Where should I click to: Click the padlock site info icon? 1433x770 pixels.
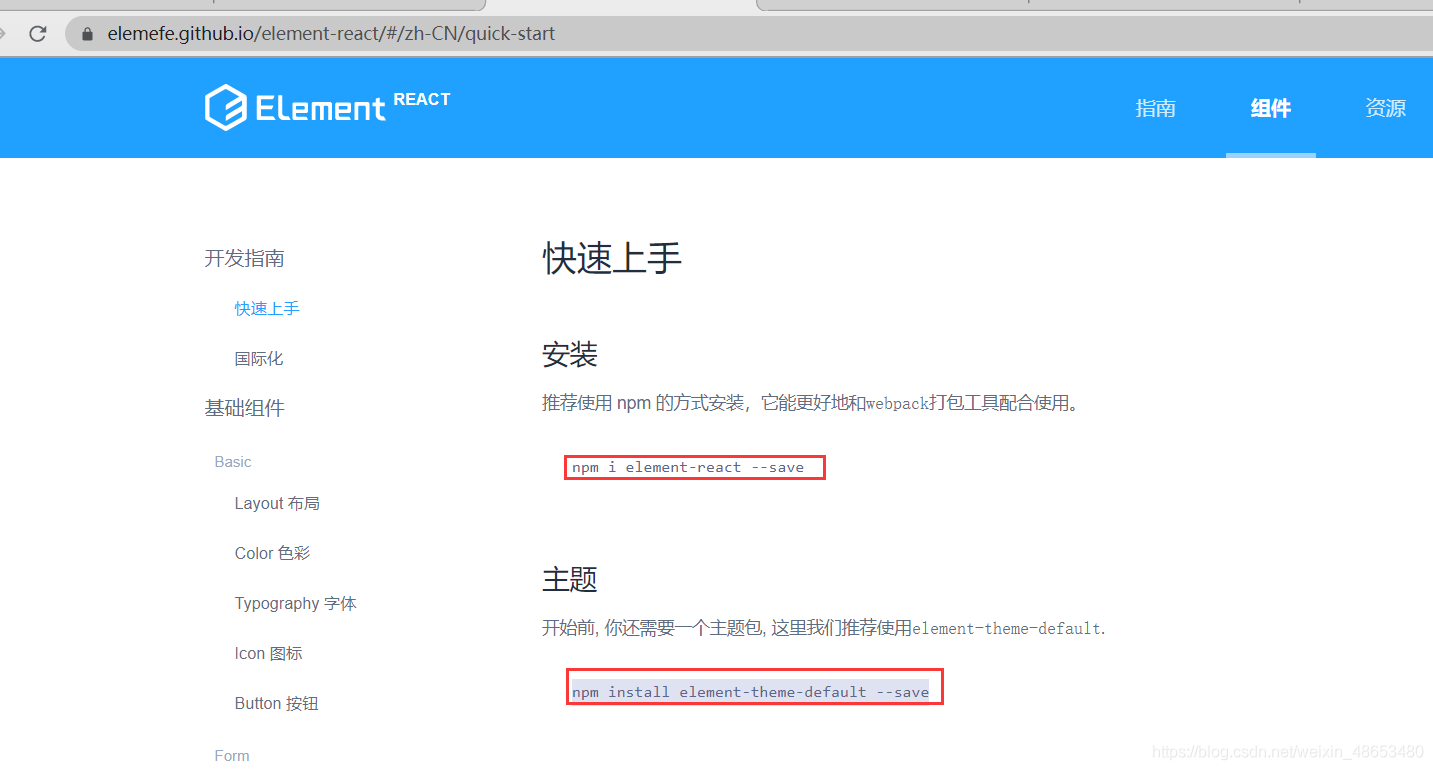[x=87, y=34]
